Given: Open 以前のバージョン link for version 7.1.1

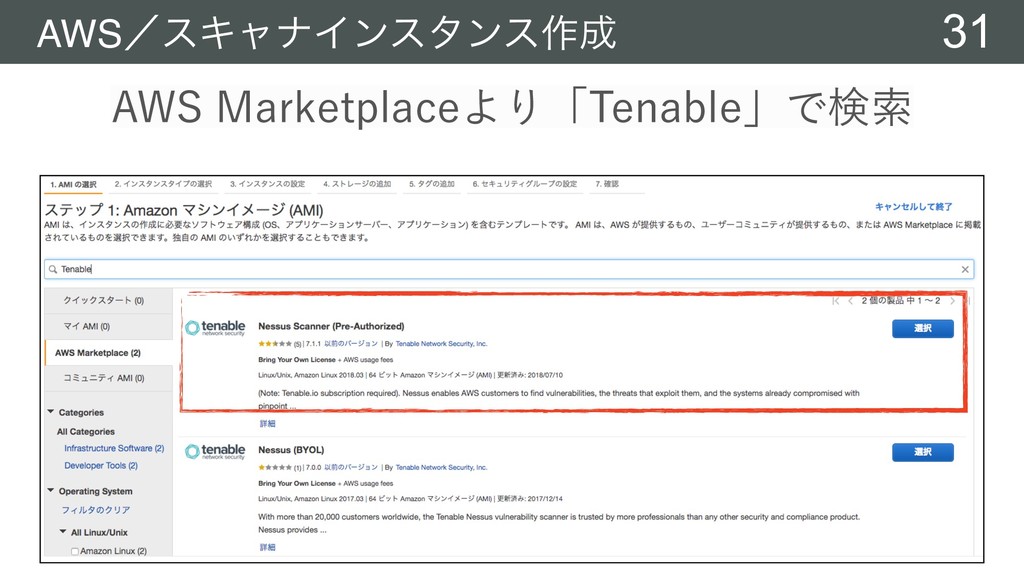Looking at the screenshot, I should click(351, 344).
